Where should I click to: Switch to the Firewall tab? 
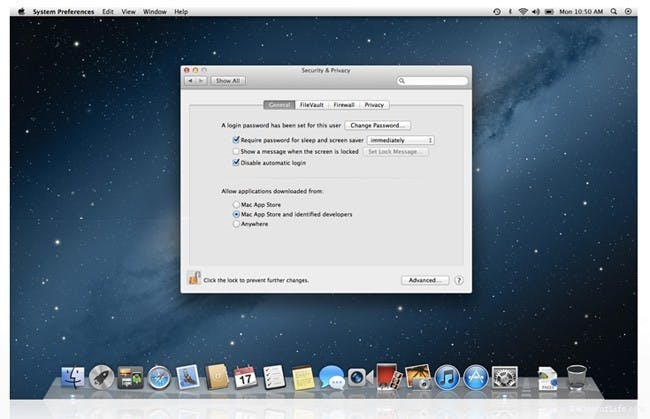pos(344,105)
